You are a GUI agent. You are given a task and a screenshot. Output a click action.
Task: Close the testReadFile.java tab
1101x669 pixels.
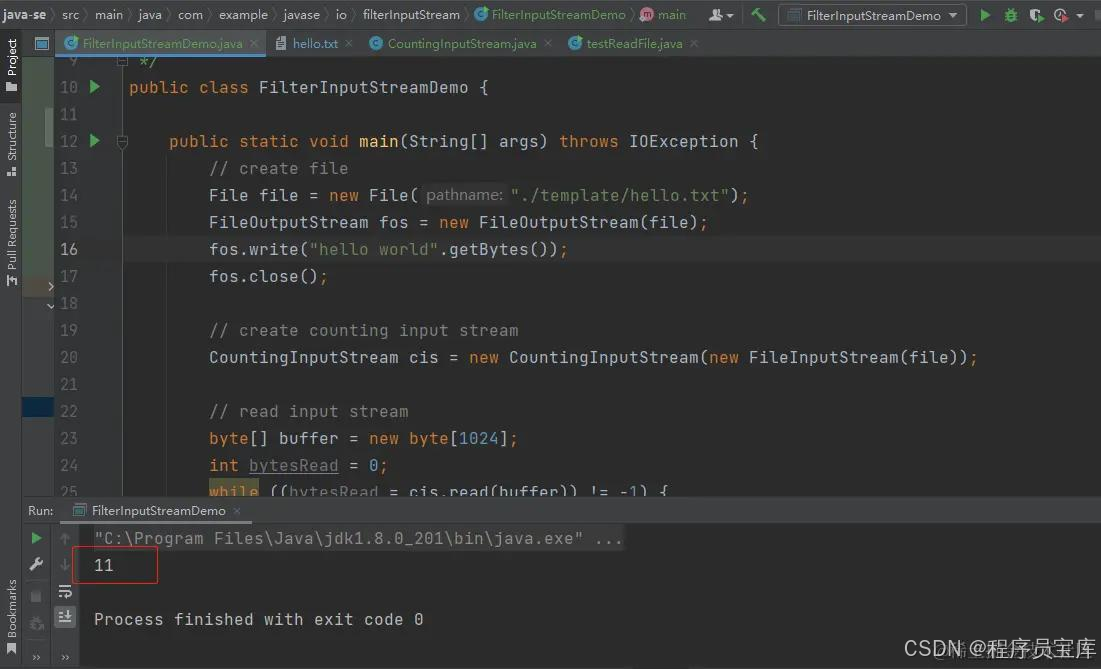pyautogui.click(x=693, y=43)
